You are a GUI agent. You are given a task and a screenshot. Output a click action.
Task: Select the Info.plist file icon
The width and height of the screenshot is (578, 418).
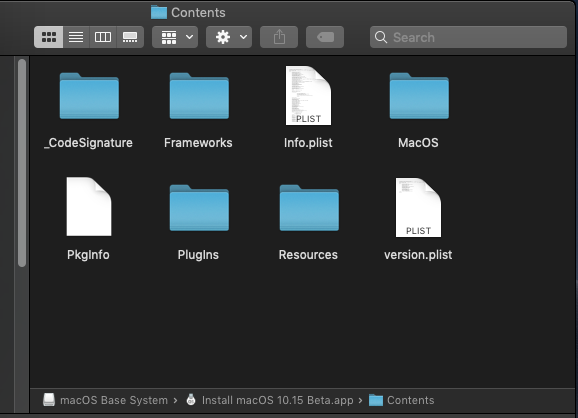tap(309, 95)
